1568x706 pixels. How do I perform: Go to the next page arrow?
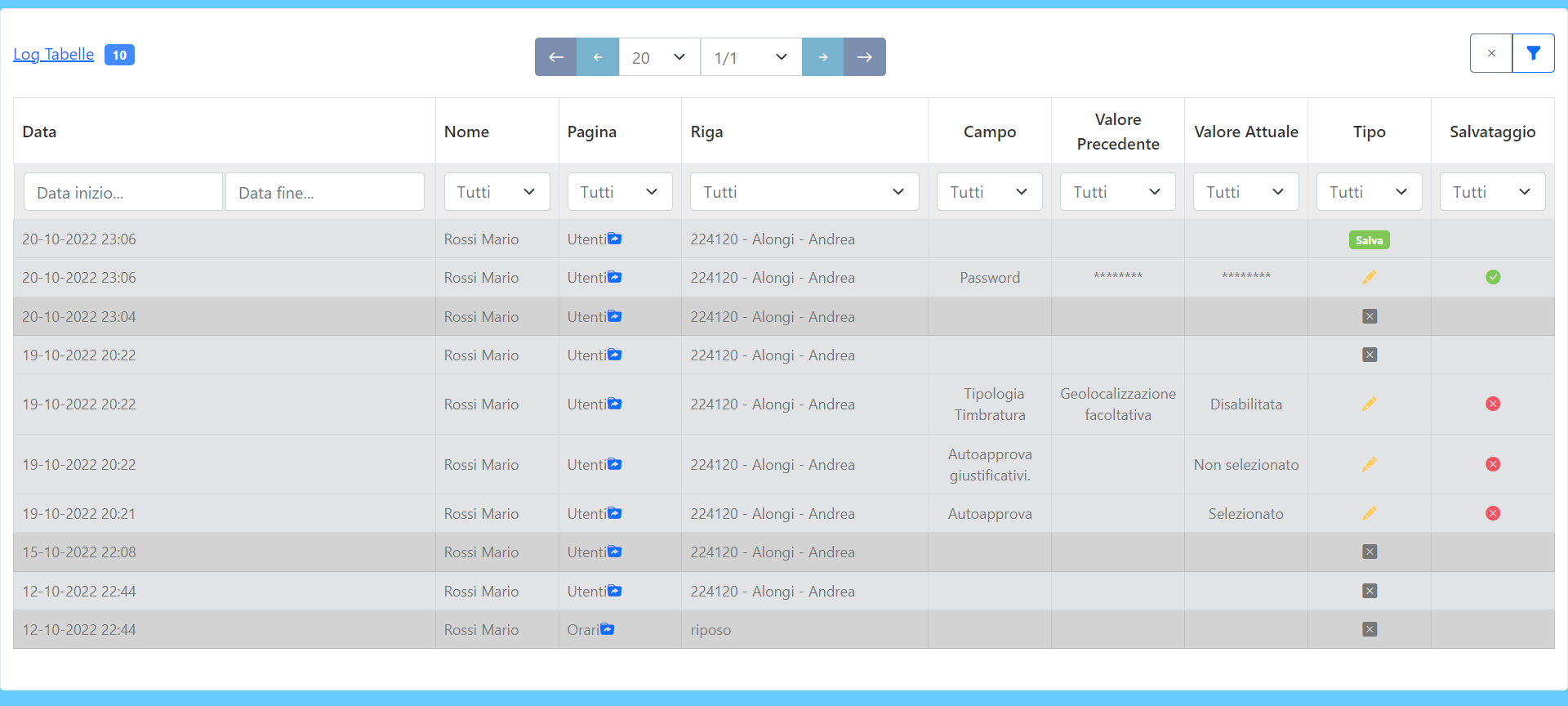[822, 57]
